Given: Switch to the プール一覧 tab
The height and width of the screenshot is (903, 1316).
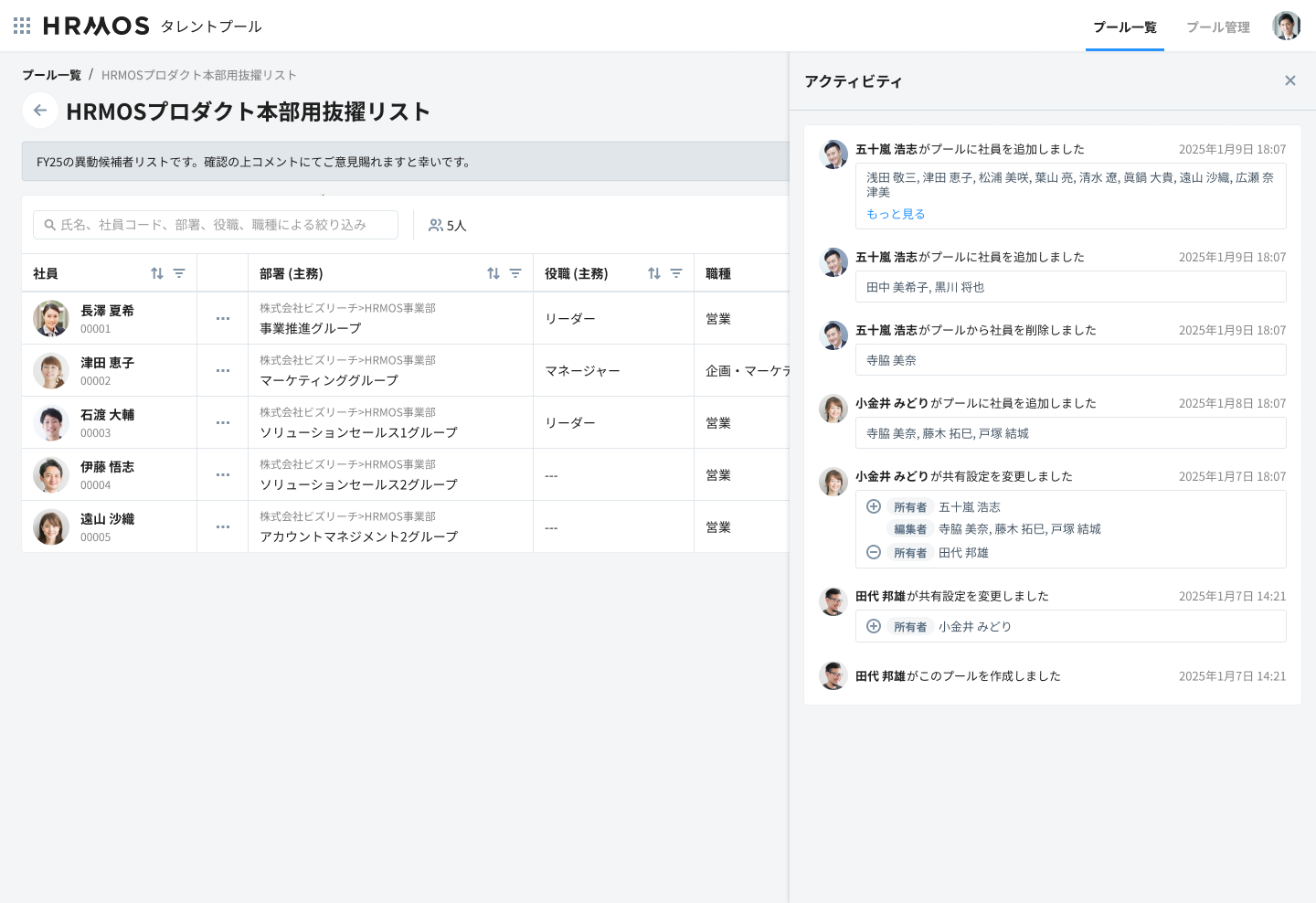Looking at the screenshot, I should point(1124,27).
